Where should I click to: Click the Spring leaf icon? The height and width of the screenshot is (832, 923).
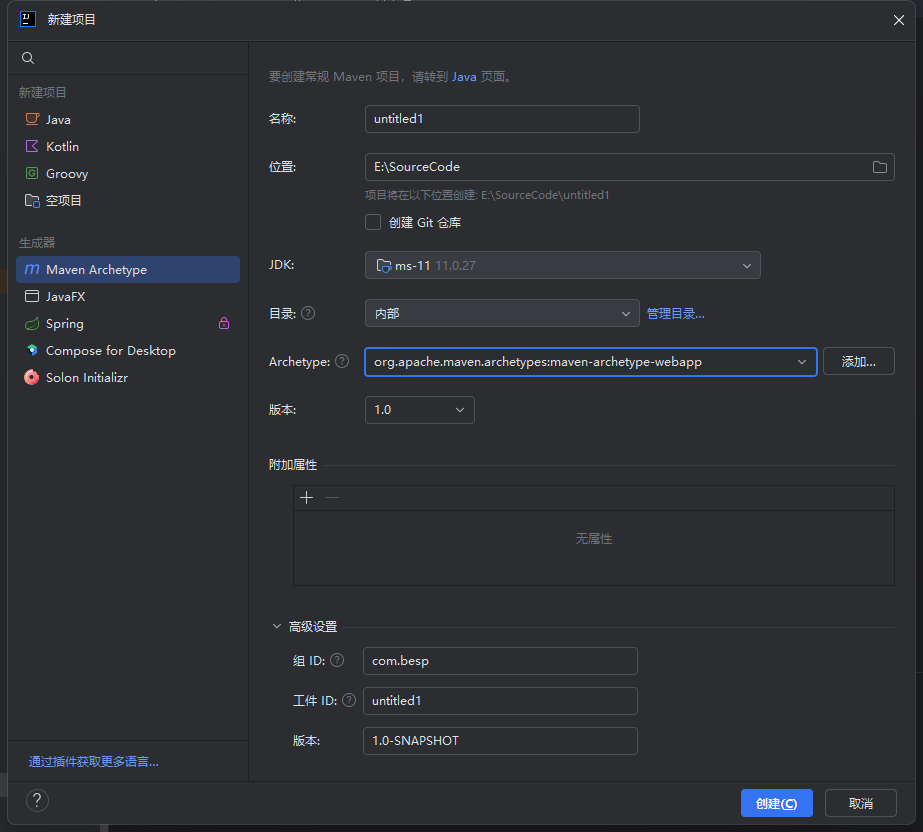32,323
